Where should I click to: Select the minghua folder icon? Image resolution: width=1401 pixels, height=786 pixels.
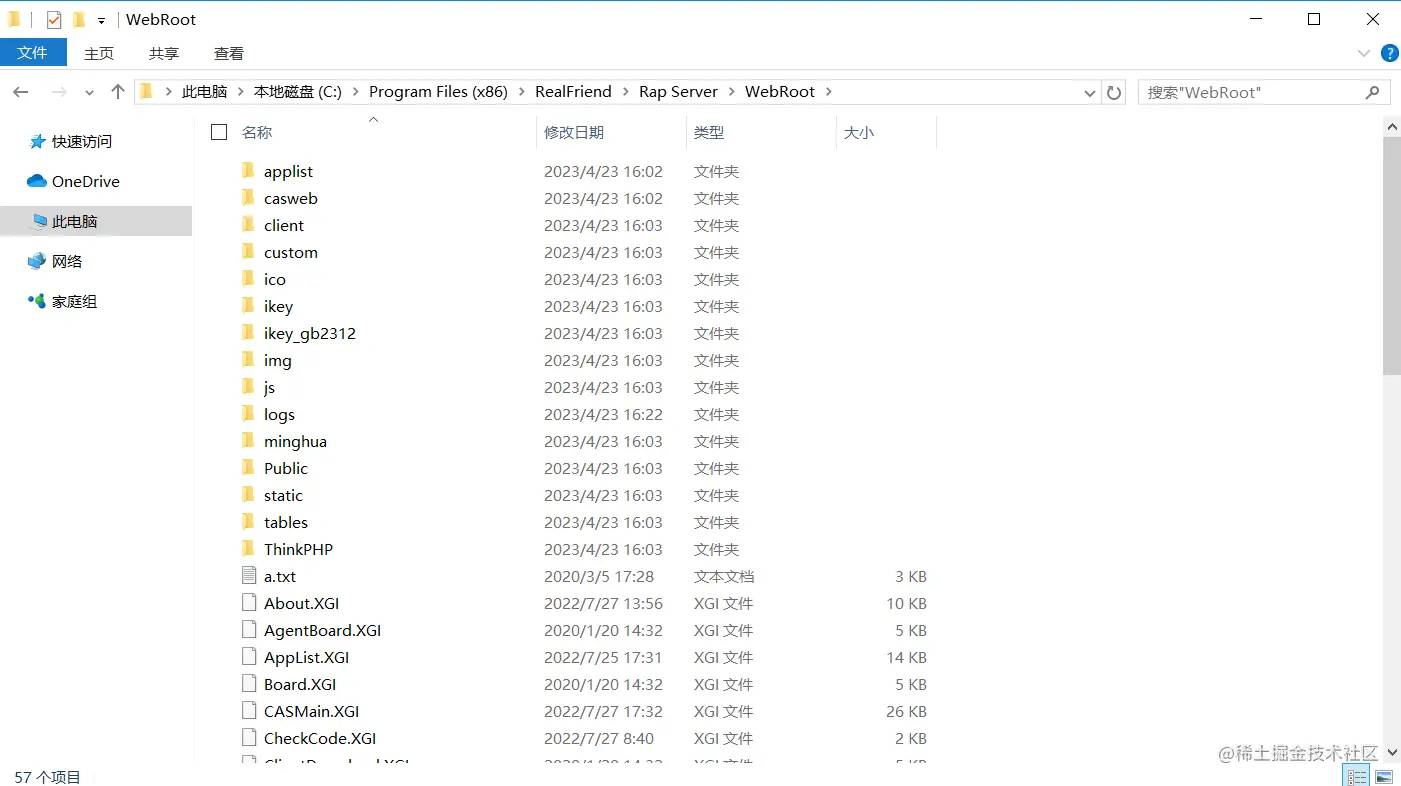coord(249,441)
